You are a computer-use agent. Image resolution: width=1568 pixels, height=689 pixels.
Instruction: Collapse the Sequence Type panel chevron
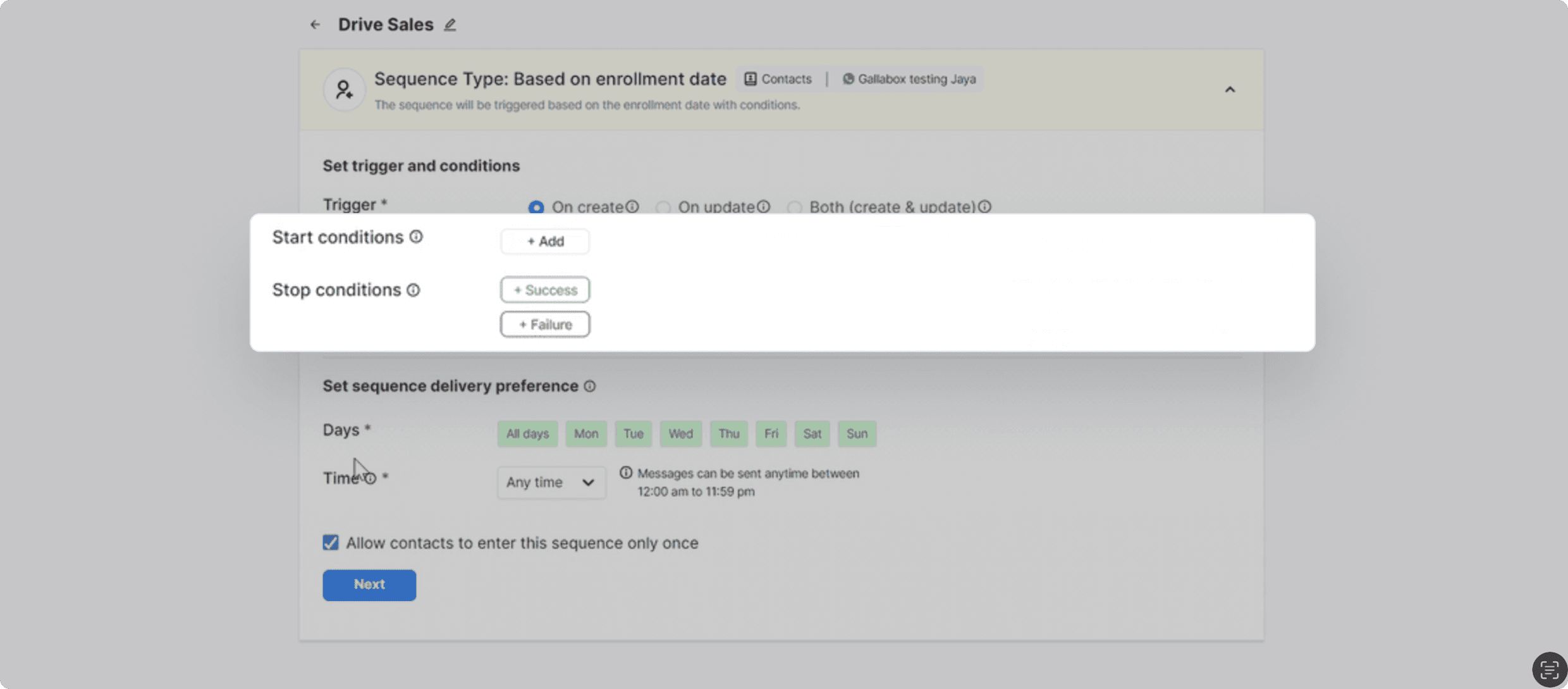[1230, 90]
